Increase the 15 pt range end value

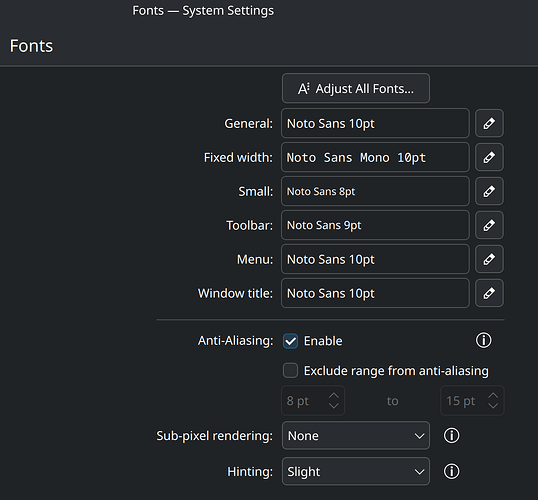tap(493, 396)
